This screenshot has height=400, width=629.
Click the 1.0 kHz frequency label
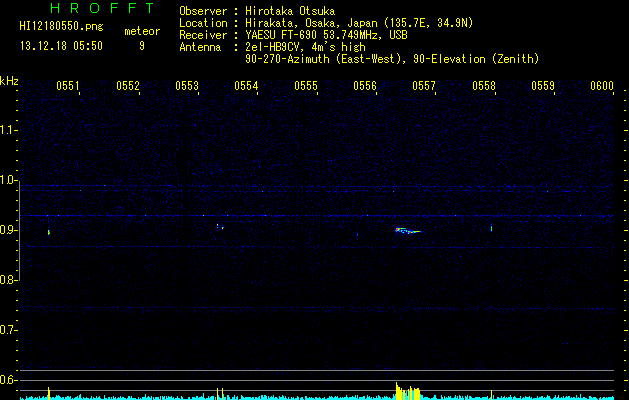7,180
